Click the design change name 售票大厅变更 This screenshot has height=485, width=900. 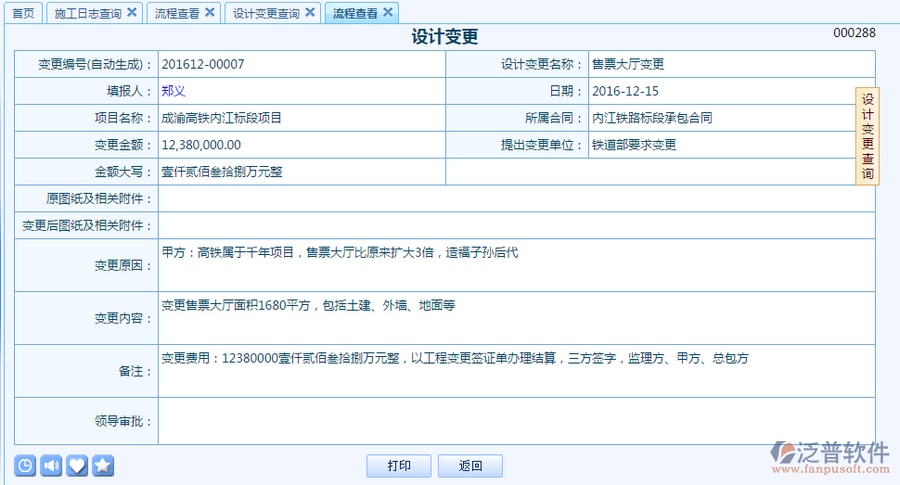628,64
